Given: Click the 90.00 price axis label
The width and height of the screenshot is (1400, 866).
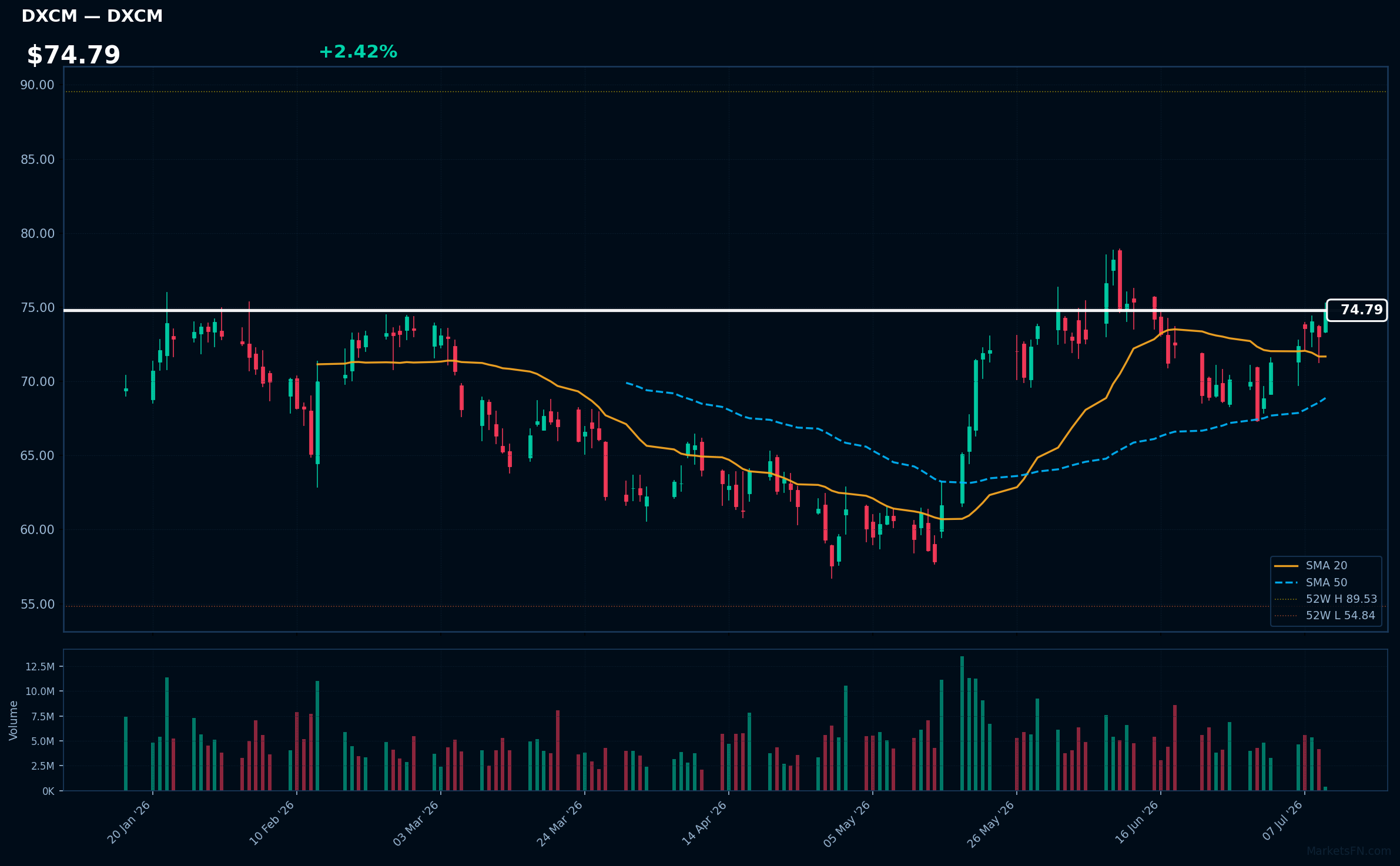Looking at the screenshot, I should click(x=37, y=85).
